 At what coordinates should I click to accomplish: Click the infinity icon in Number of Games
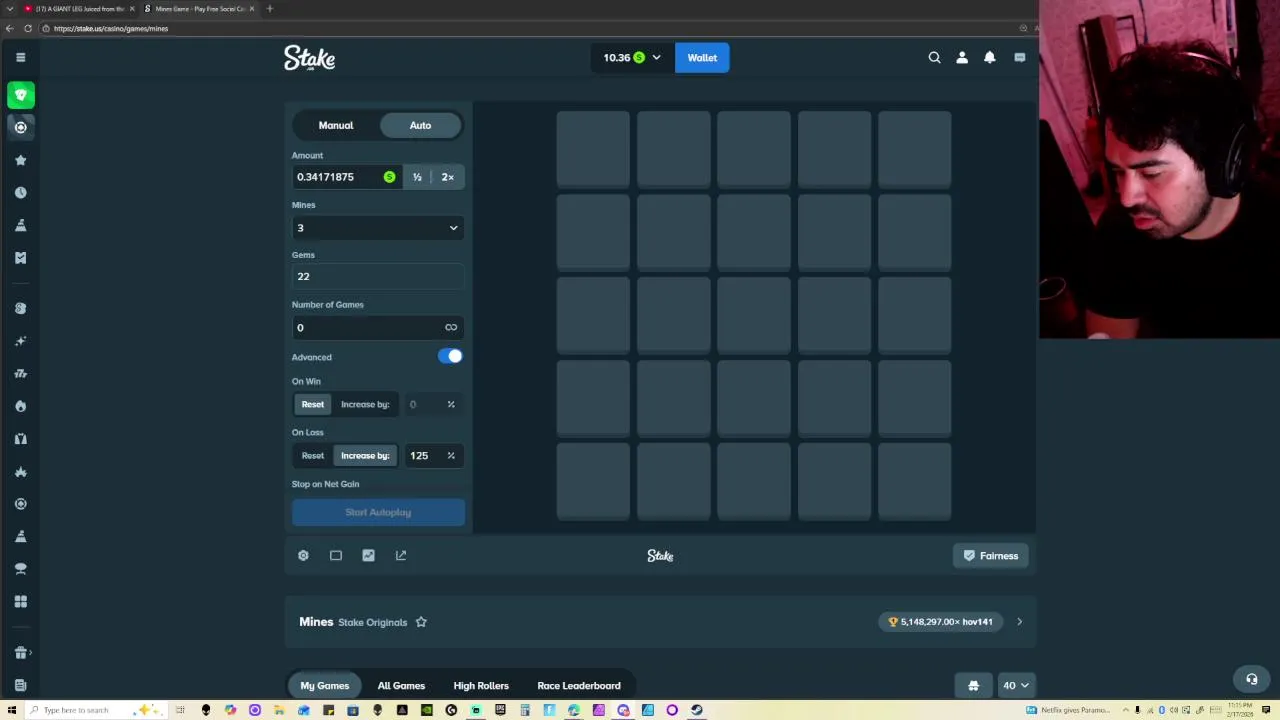451,327
